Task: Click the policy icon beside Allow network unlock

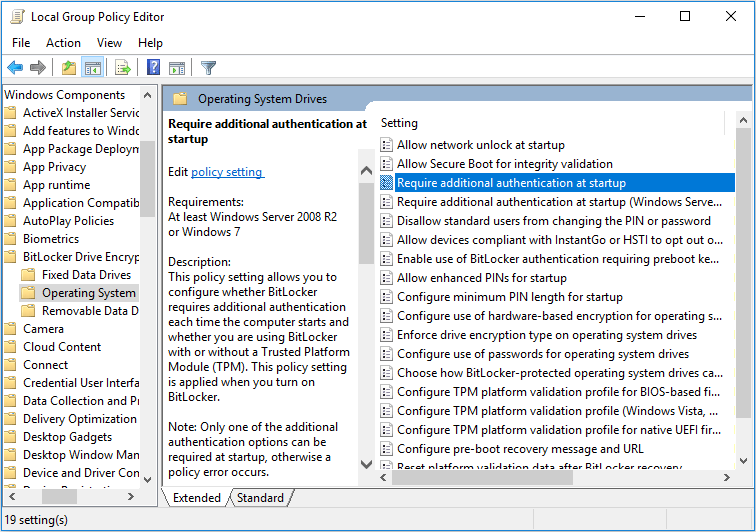Action: [x=386, y=145]
